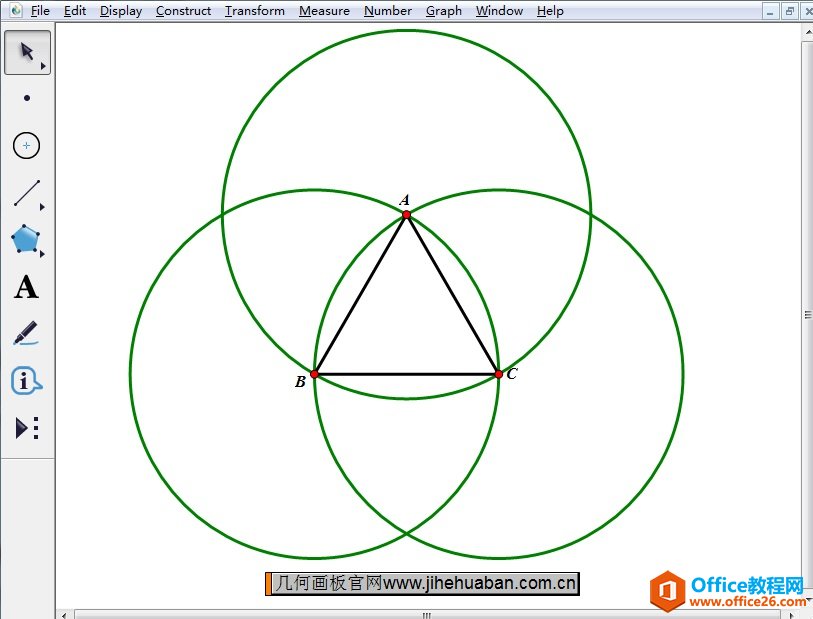
Task: Activate the Information tool
Action: click(x=26, y=381)
